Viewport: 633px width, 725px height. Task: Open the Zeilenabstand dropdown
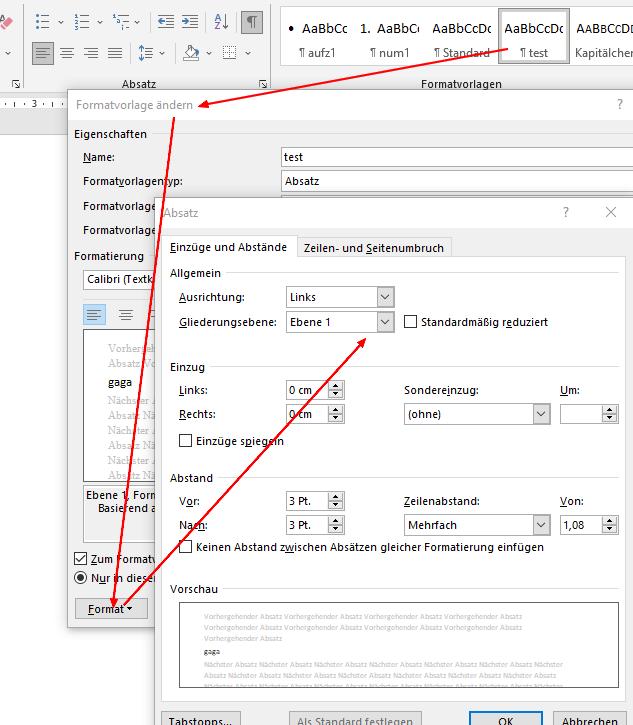tap(541, 524)
